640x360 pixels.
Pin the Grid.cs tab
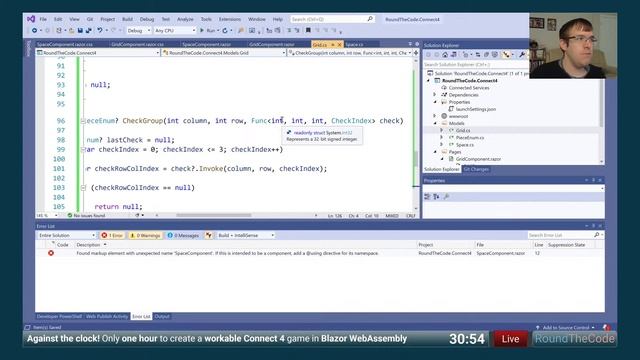(333, 44)
